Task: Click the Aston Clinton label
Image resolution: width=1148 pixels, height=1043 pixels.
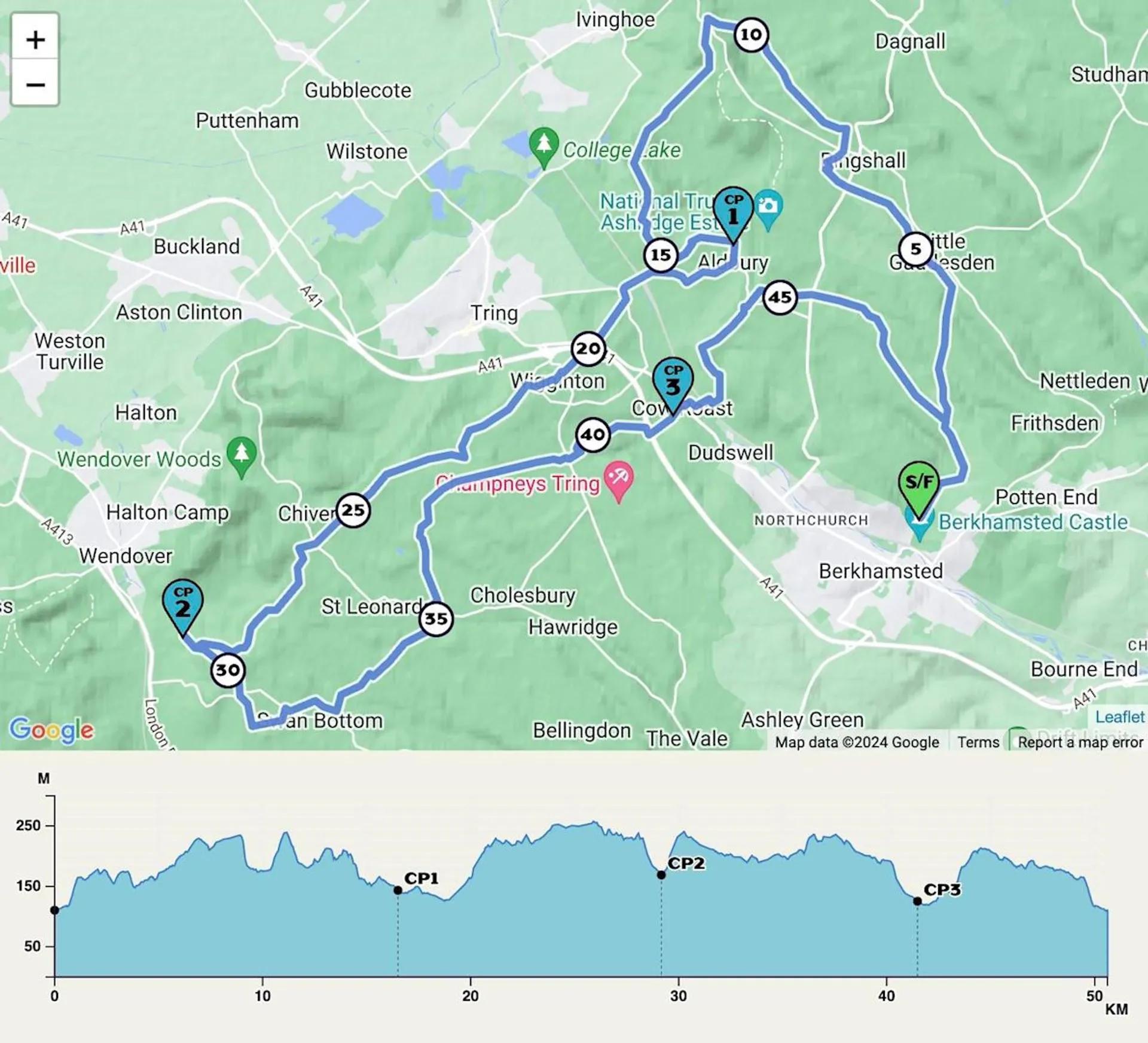Action: tap(179, 312)
